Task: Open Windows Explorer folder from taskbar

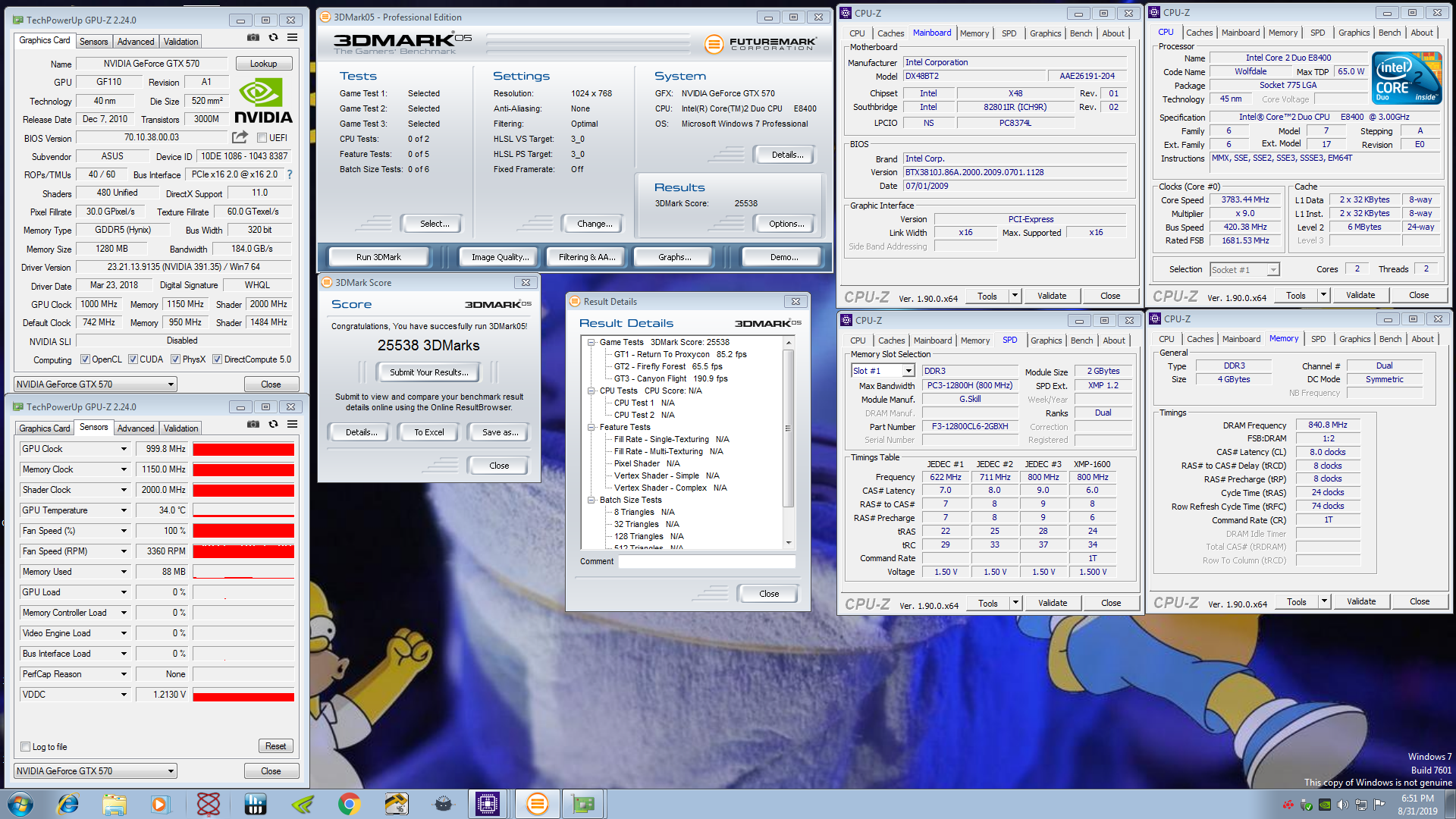Action: (x=115, y=804)
